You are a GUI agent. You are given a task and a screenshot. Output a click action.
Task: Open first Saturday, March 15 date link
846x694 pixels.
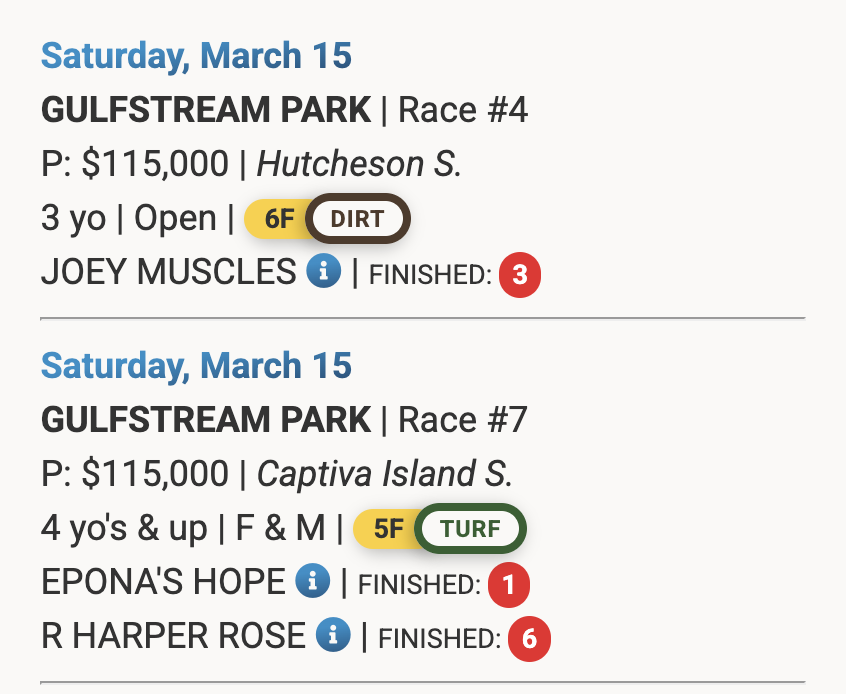pos(196,56)
